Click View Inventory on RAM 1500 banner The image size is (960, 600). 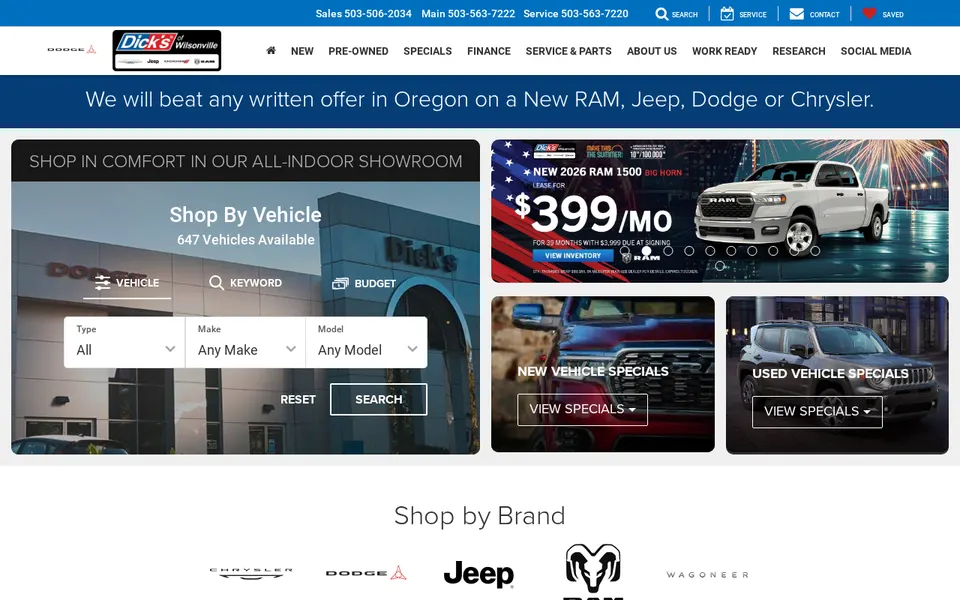(572, 255)
